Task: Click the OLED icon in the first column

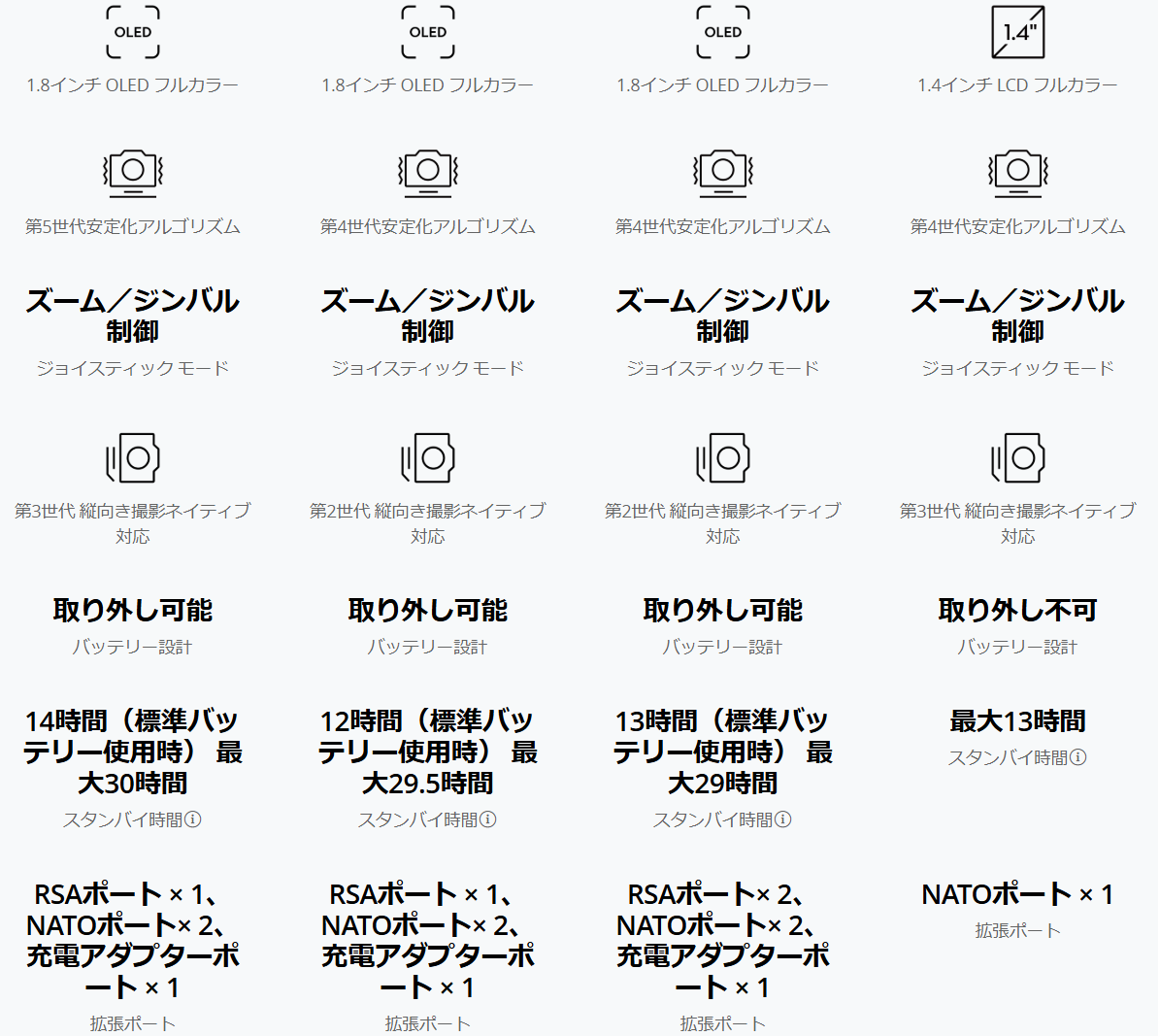Action: [133, 32]
